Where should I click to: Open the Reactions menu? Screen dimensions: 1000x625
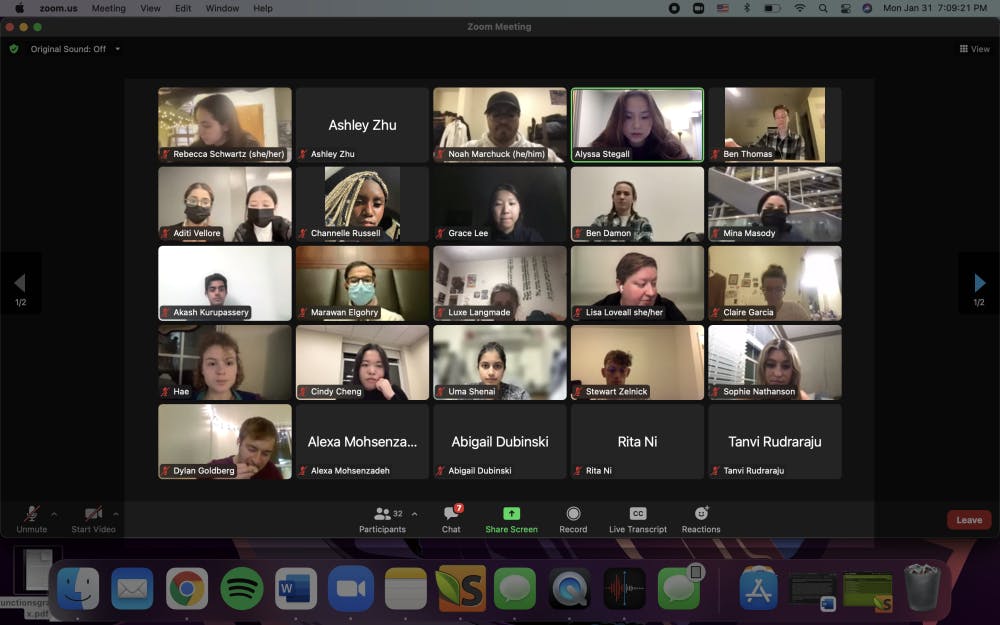[x=701, y=514]
